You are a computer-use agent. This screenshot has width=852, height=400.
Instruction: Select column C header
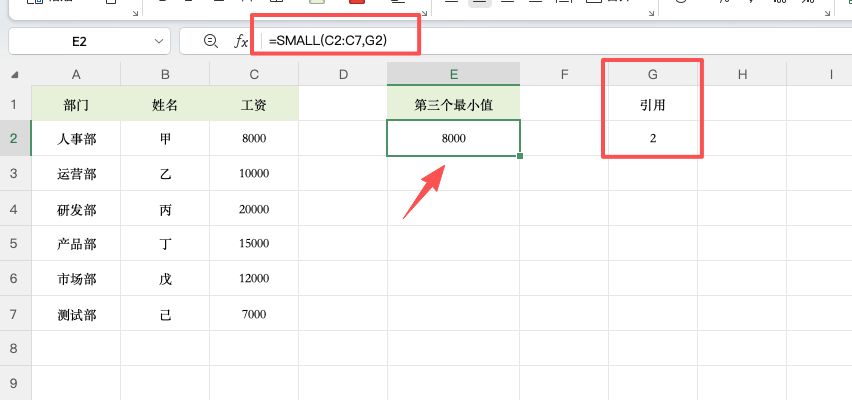[x=254, y=74]
